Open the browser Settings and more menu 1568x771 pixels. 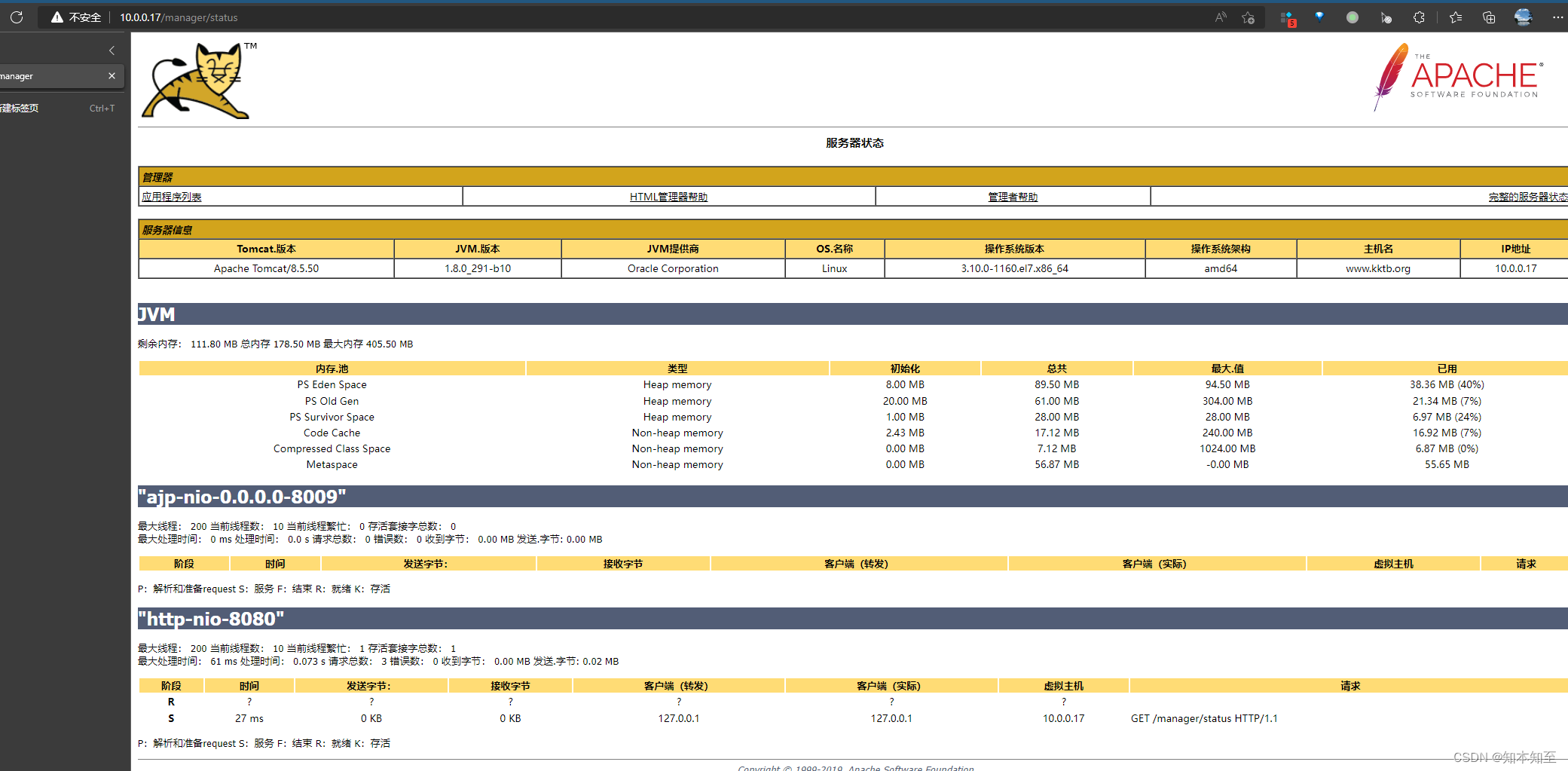pos(1557,17)
